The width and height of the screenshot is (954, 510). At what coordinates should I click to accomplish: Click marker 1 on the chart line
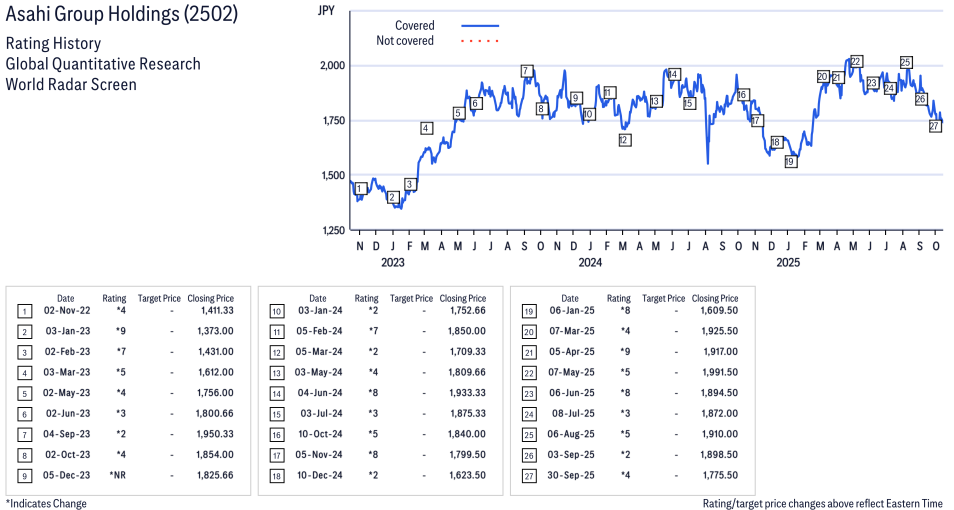tap(360, 188)
